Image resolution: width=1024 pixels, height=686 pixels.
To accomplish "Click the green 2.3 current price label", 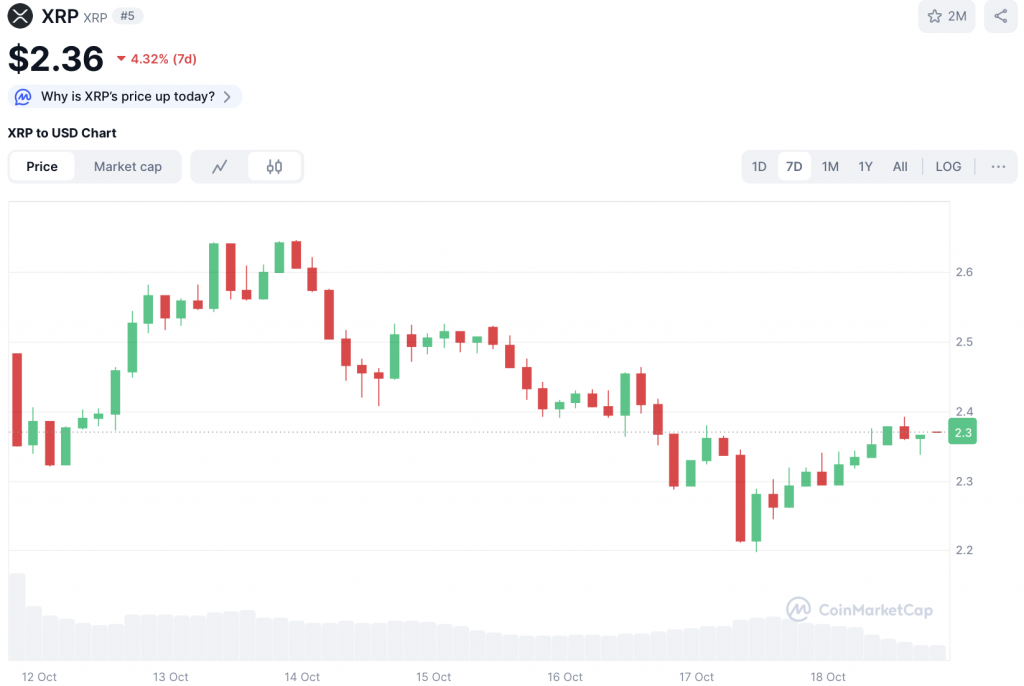I will [x=963, y=433].
